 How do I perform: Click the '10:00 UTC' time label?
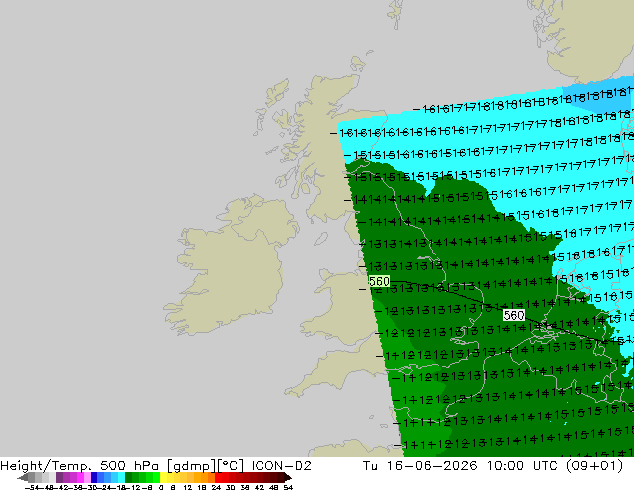pyautogui.click(x=523, y=466)
